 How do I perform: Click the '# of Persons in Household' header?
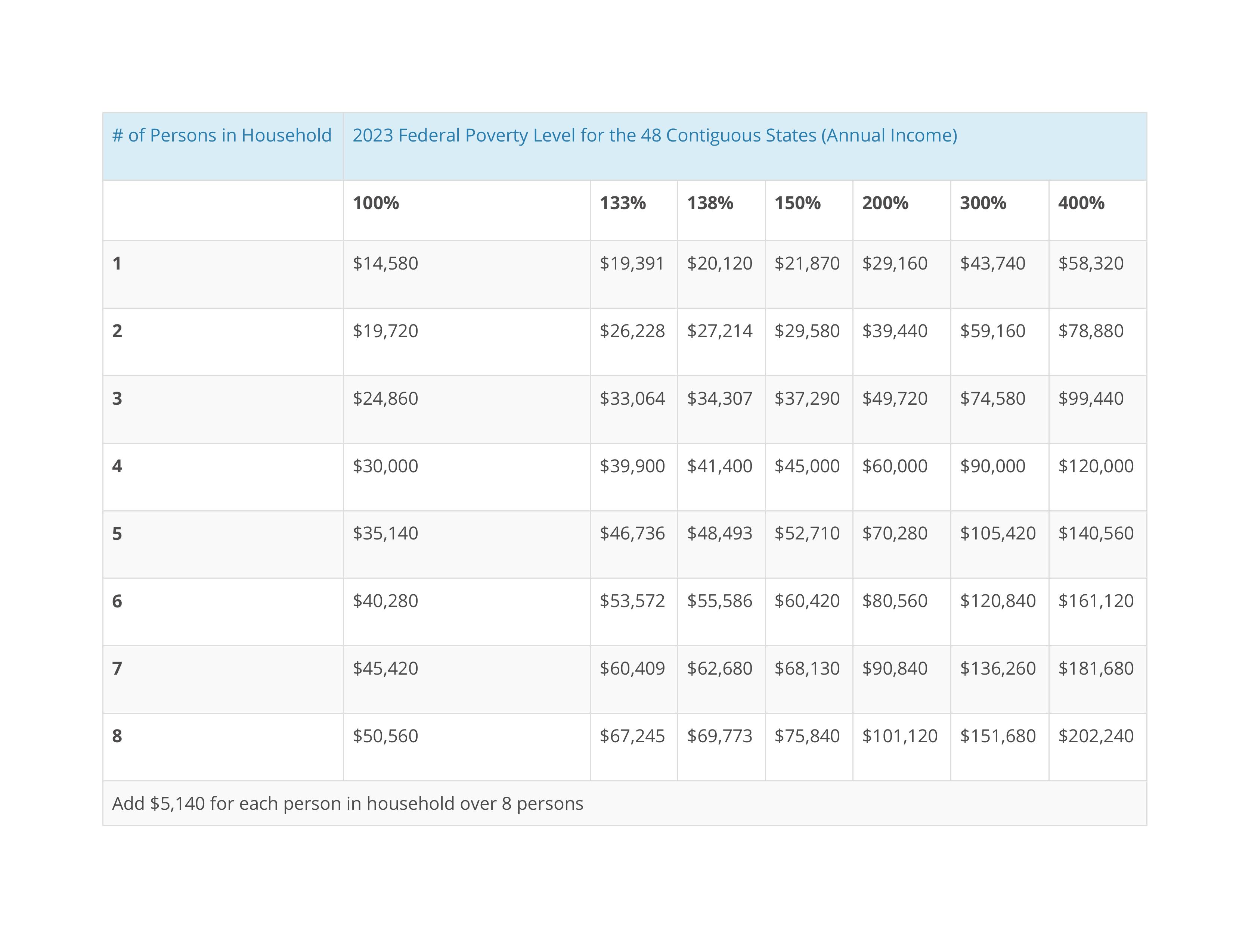tap(222, 136)
